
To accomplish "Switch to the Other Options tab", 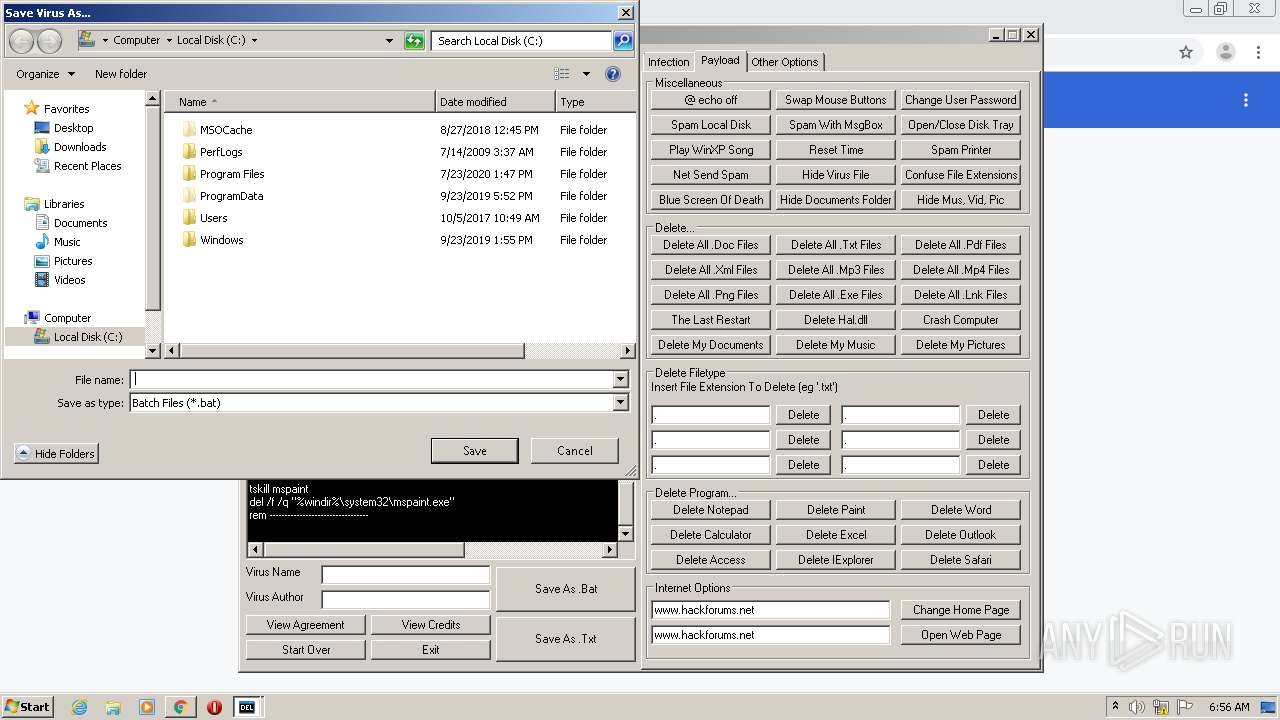I will pos(785,62).
